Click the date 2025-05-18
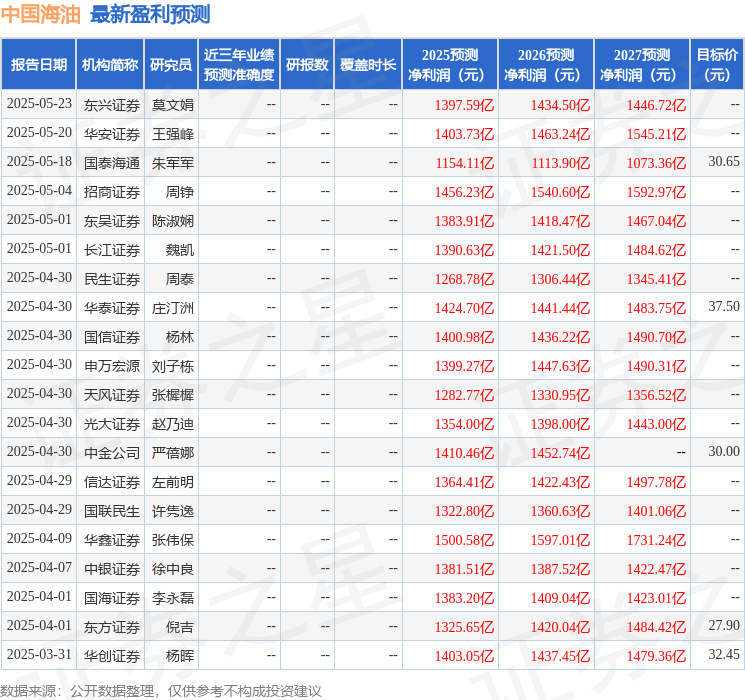The height and width of the screenshot is (700, 745). [39, 161]
